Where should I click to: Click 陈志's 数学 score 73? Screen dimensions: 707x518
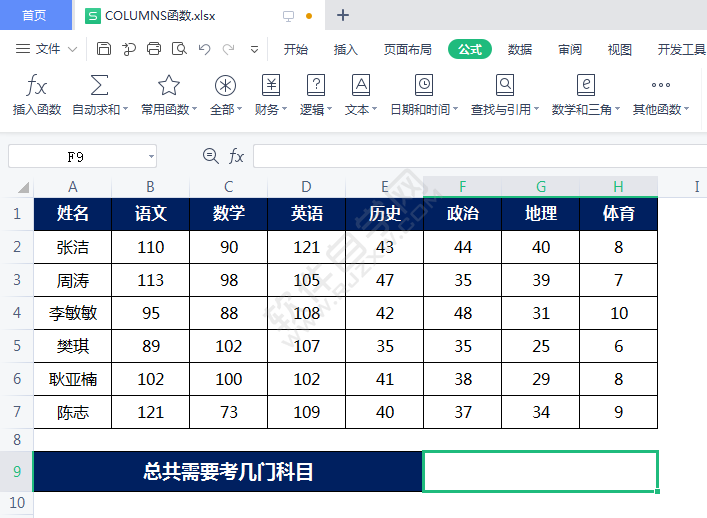(229, 412)
